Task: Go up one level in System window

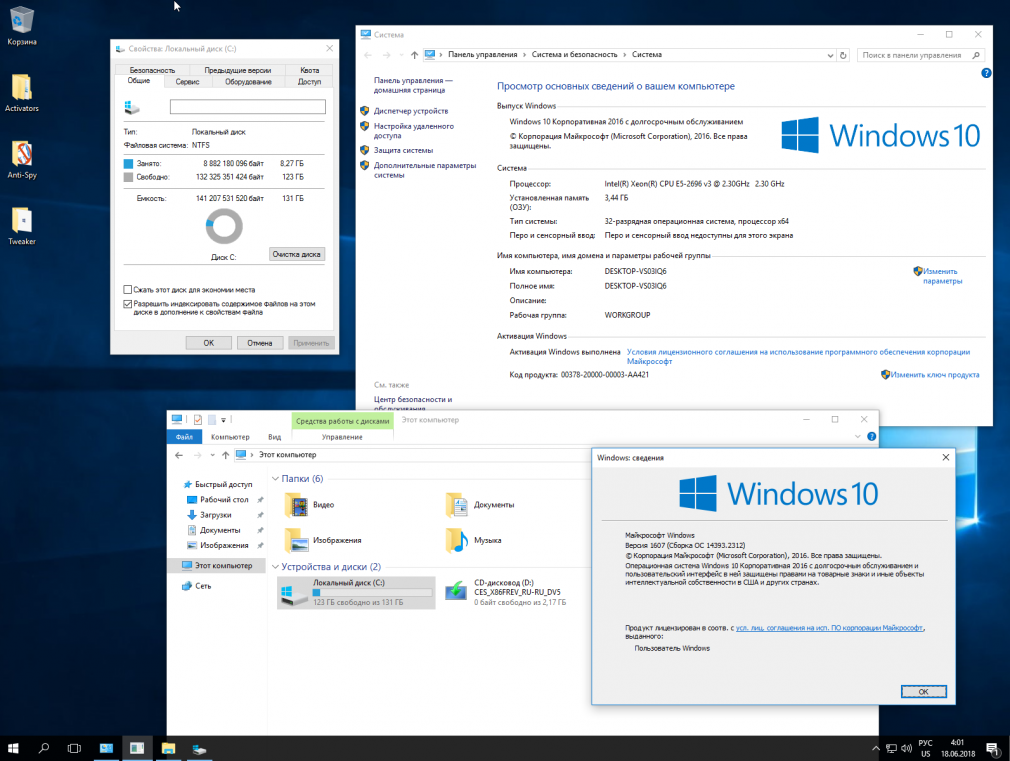Action: click(x=414, y=55)
